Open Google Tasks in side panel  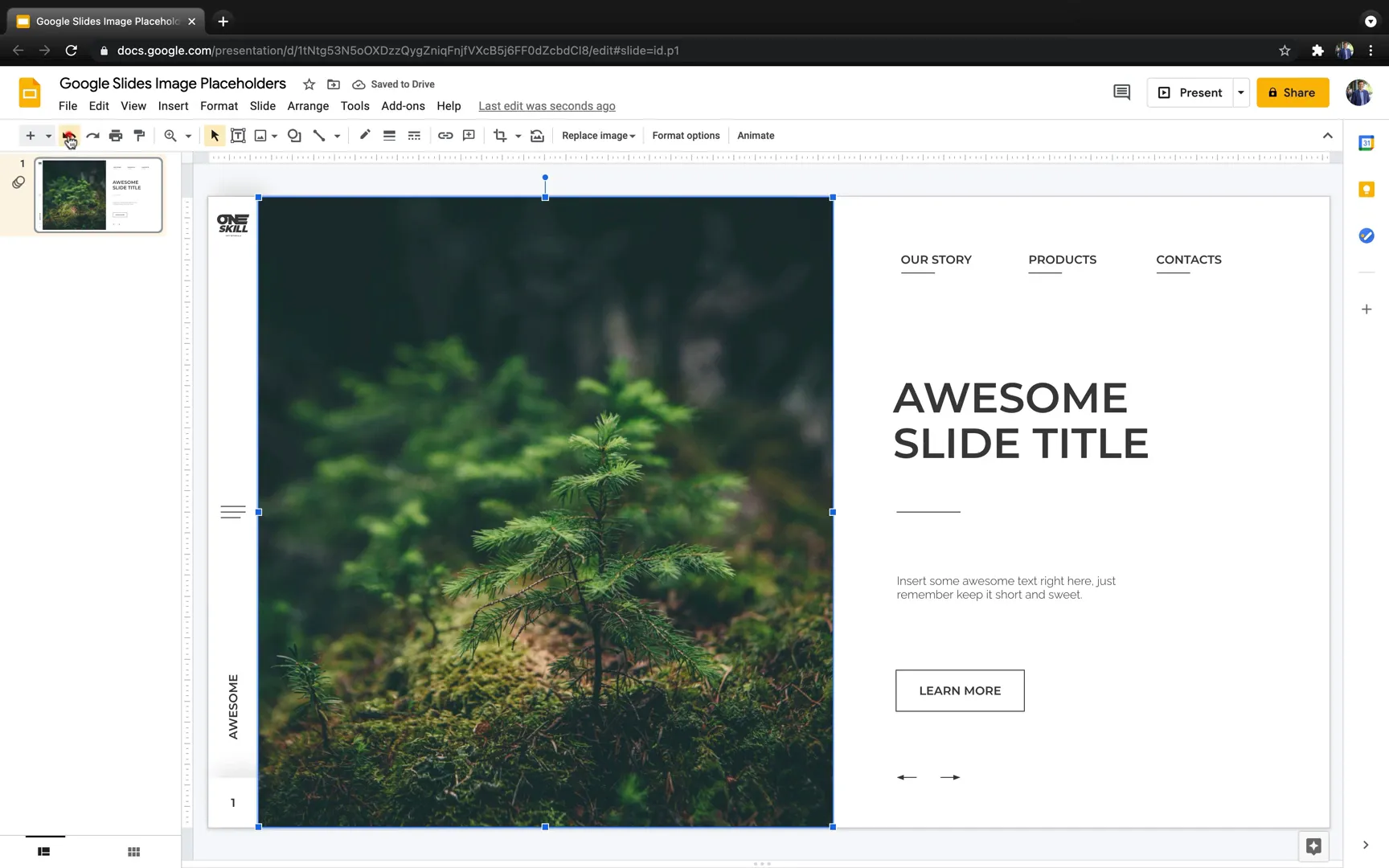1366,235
